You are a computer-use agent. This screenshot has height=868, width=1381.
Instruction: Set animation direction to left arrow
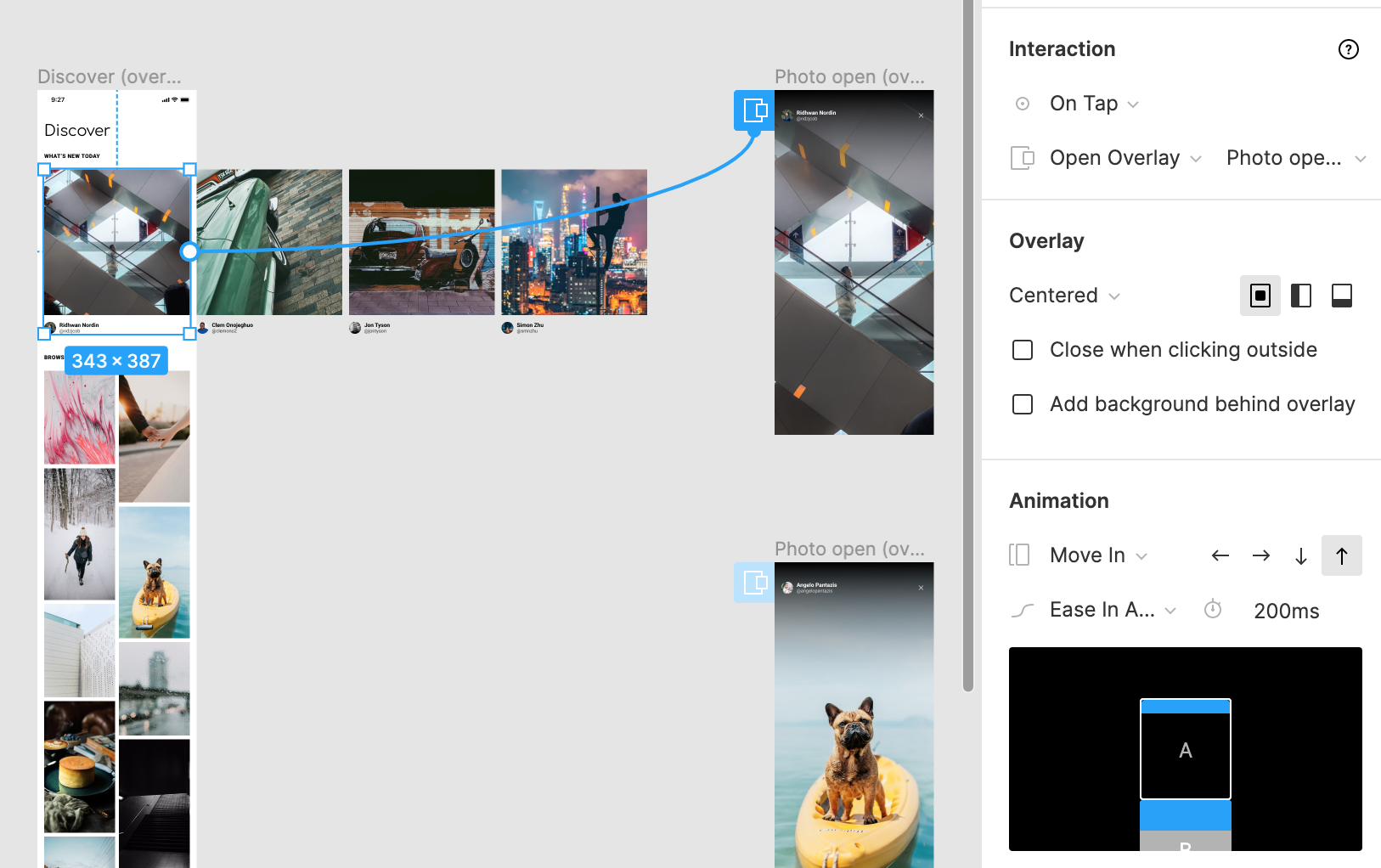[x=1220, y=555]
